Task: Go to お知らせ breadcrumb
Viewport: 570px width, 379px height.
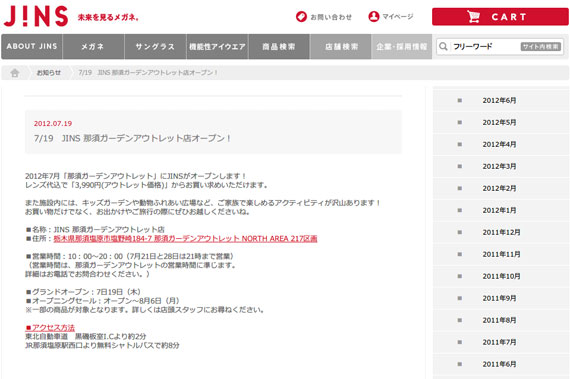Action: [49, 73]
